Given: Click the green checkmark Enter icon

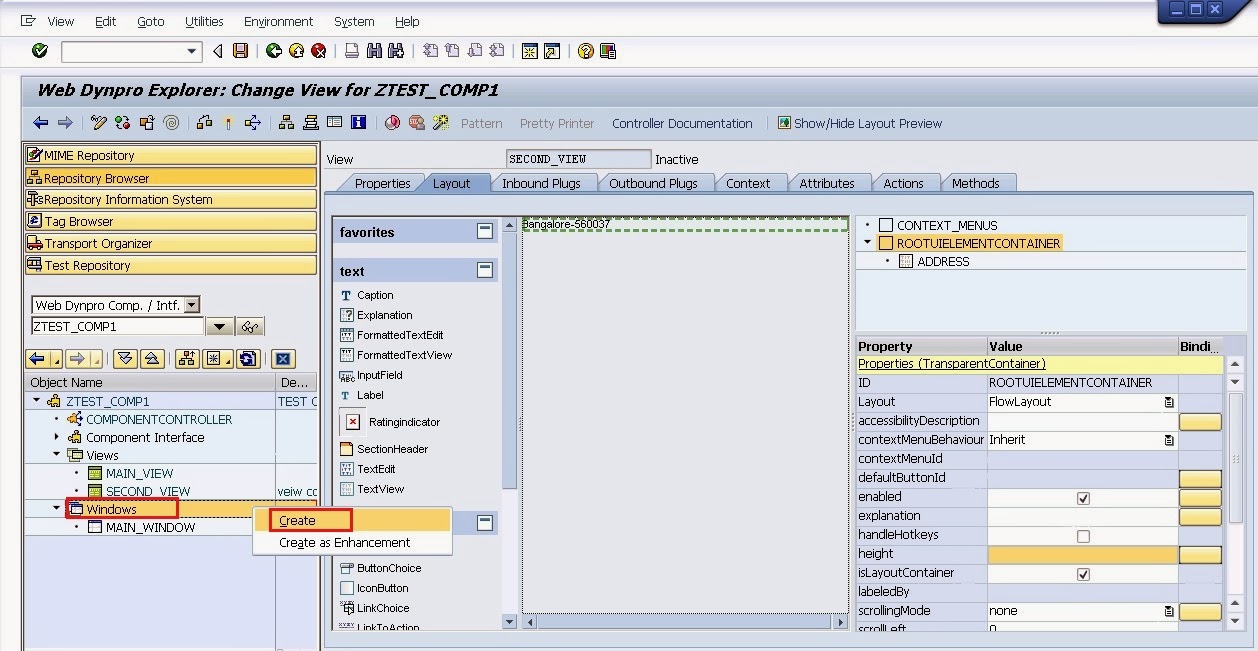Looking at the screenshot, I should (40, 51).
